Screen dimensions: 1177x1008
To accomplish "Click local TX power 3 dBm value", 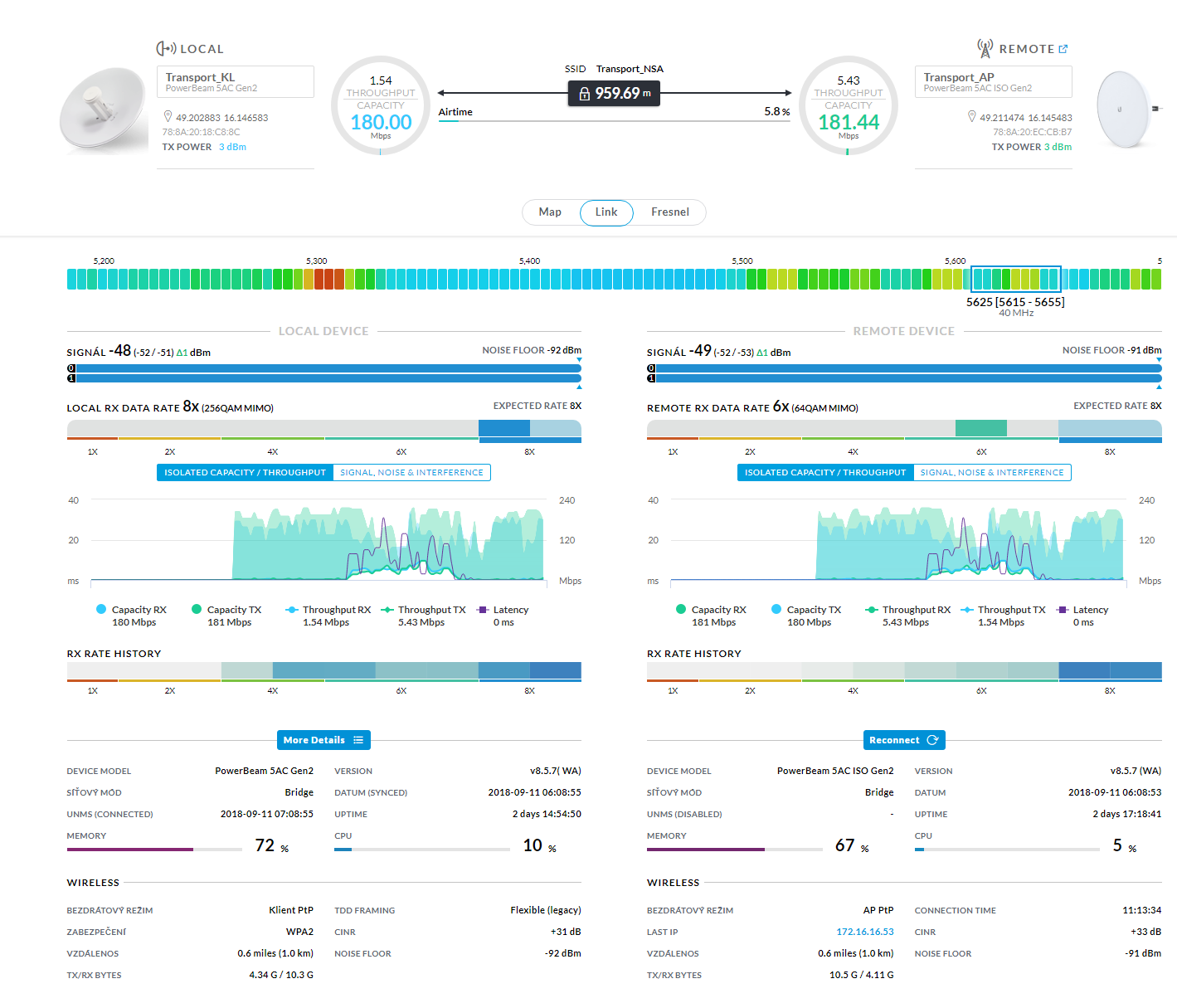I will click(x=232, y=147).
